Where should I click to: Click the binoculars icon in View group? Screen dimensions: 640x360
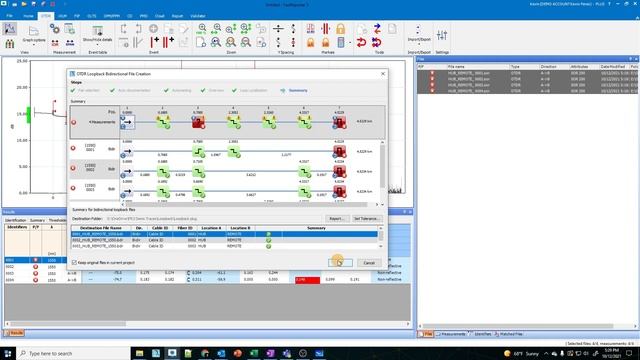coord(9,43)
